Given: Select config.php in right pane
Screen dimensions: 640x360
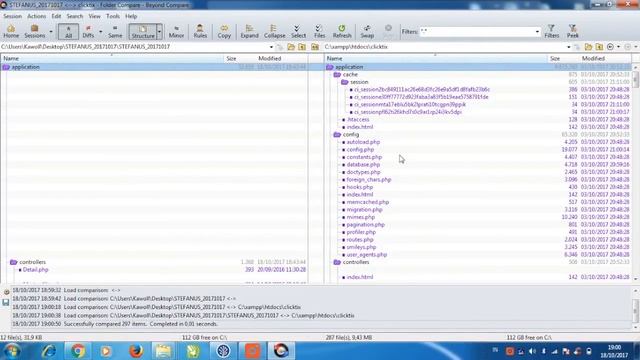Looking at the screenshot, I should 360,150.
